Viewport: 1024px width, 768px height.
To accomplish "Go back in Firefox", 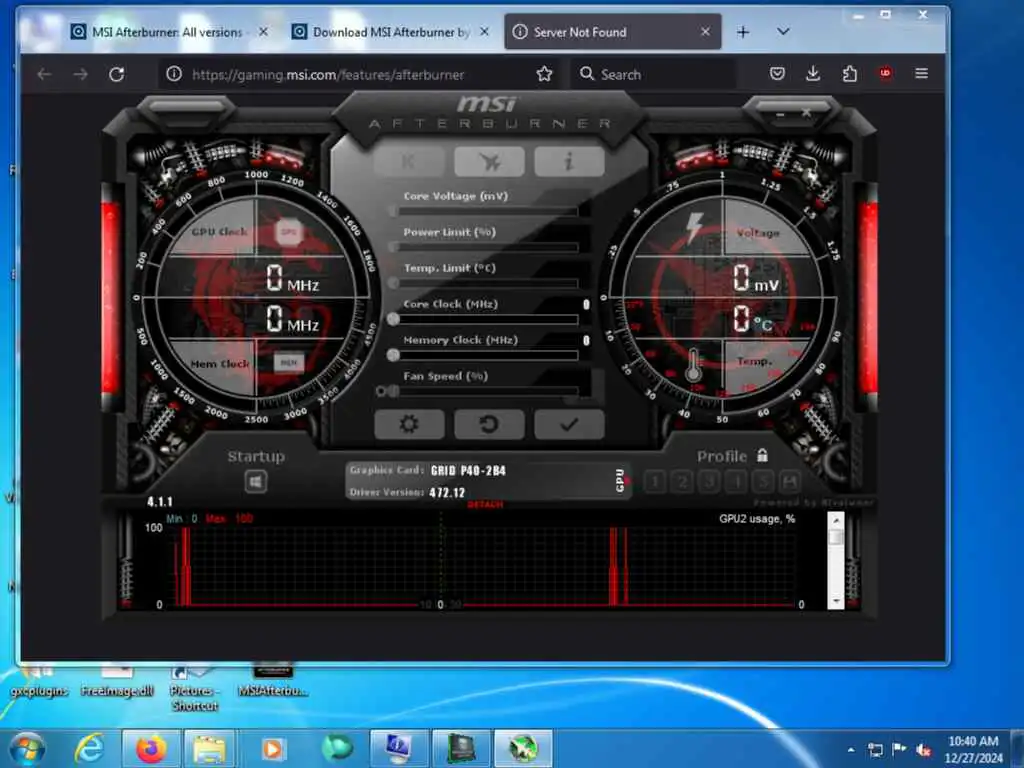I will point(44,74).
